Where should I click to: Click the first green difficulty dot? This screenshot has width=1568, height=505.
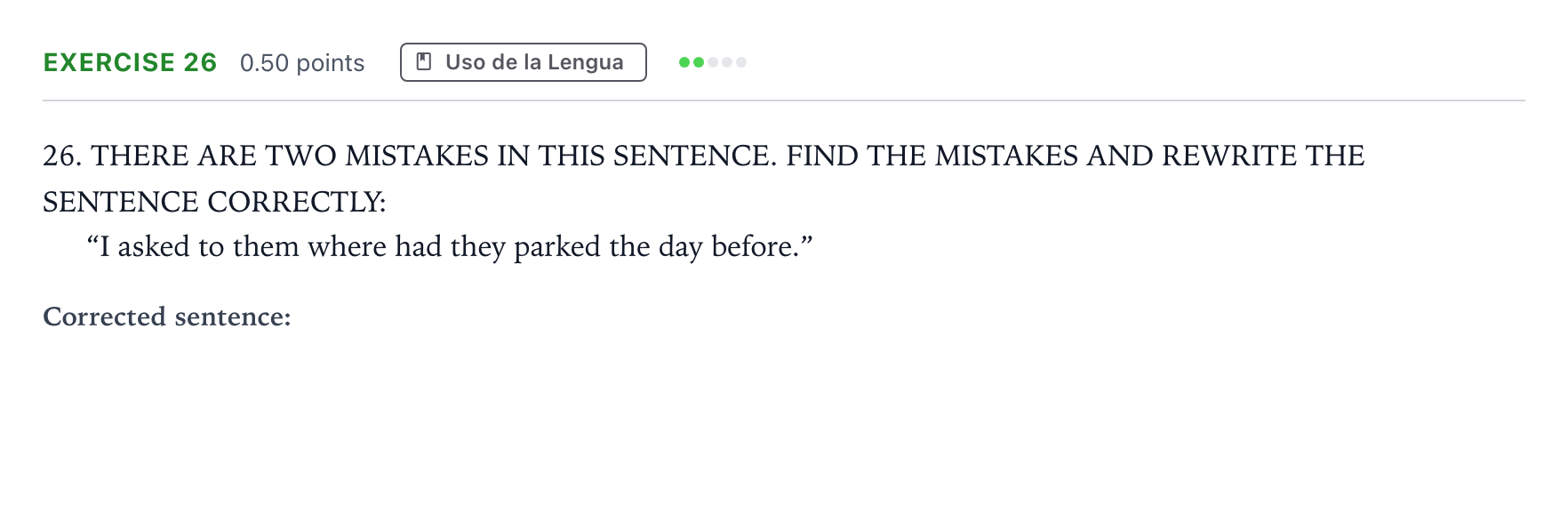click(684, 62)
